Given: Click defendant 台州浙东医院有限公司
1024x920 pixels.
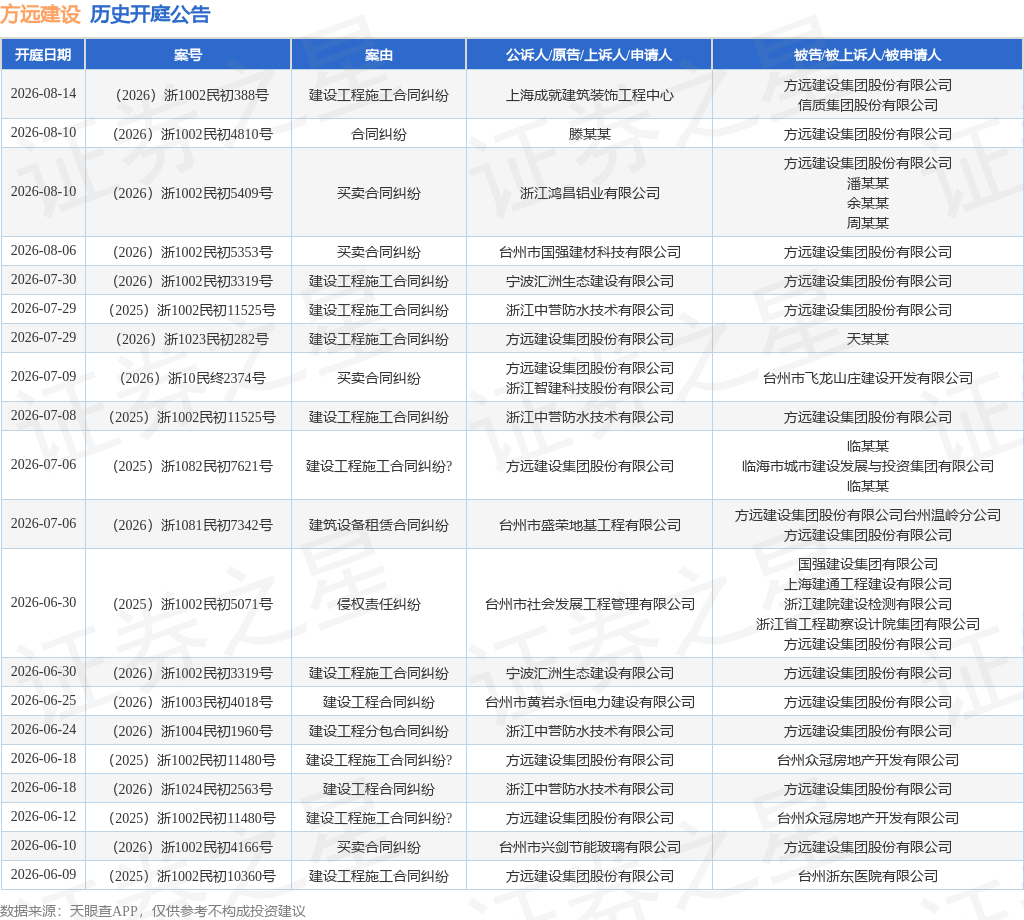Looking at the screenshot, I should (x=867, y=876).
